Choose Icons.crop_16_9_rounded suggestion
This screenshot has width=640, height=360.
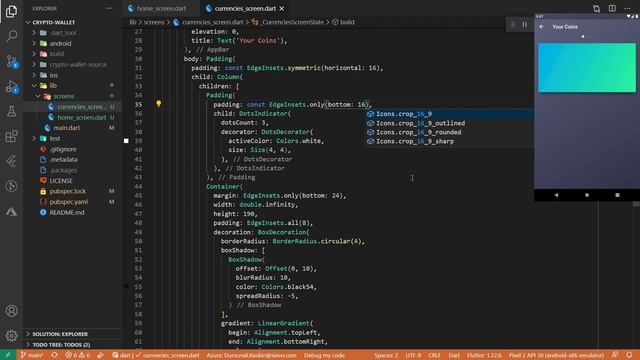tap(449, 132)
